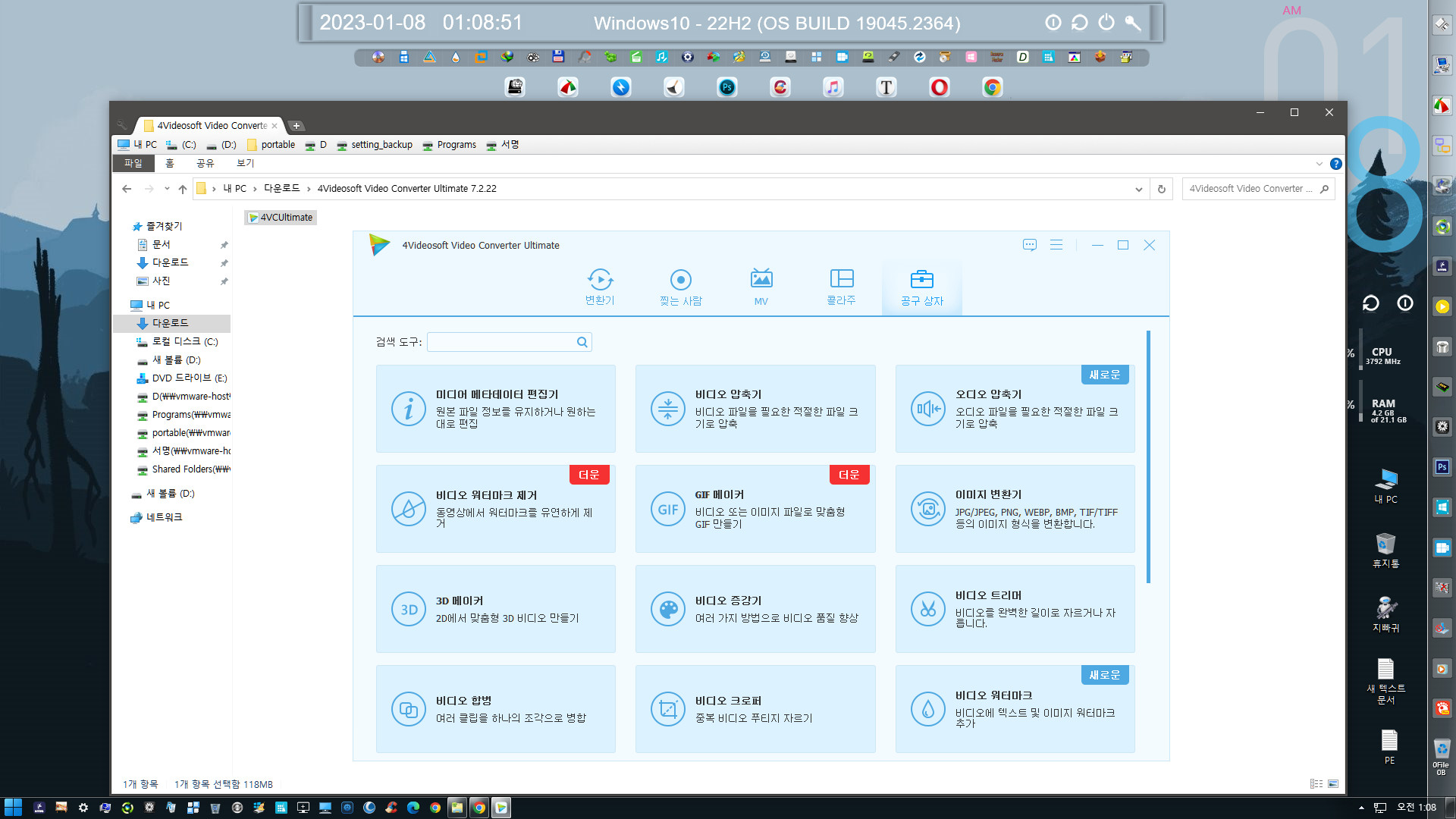Image resolution: width=1456 pixels, height=819 pixels.
Task: Open the MV tab
Action: (x=761, y=287)
